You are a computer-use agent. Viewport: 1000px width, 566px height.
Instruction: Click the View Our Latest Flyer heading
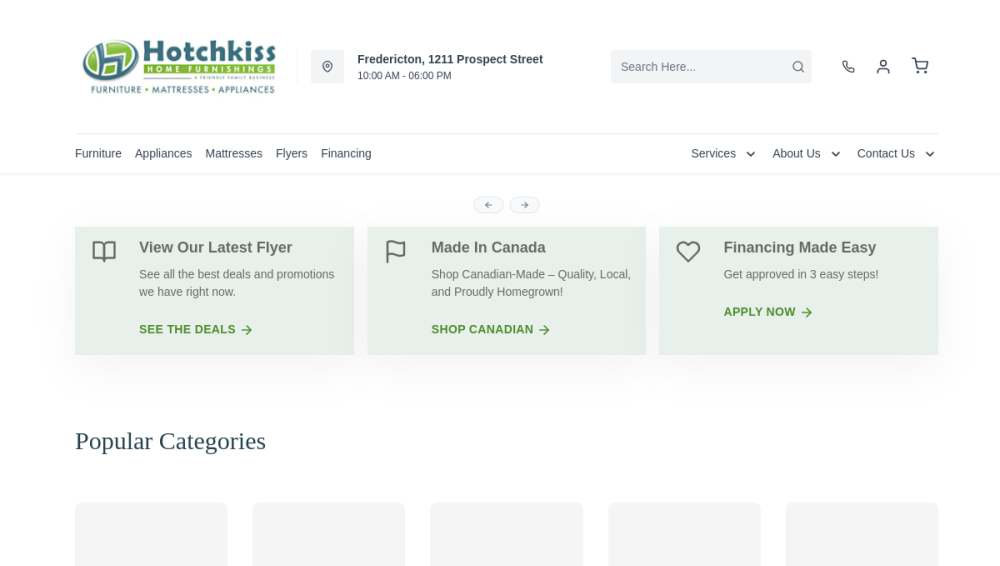216,248
